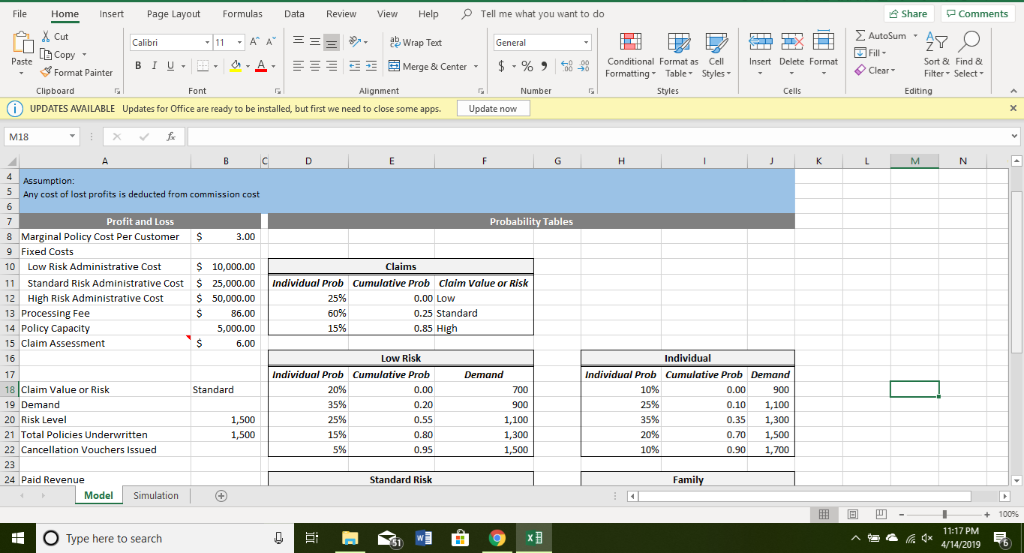Align text to the right
The image size is (1024, 553).
(x=332, y=66)
